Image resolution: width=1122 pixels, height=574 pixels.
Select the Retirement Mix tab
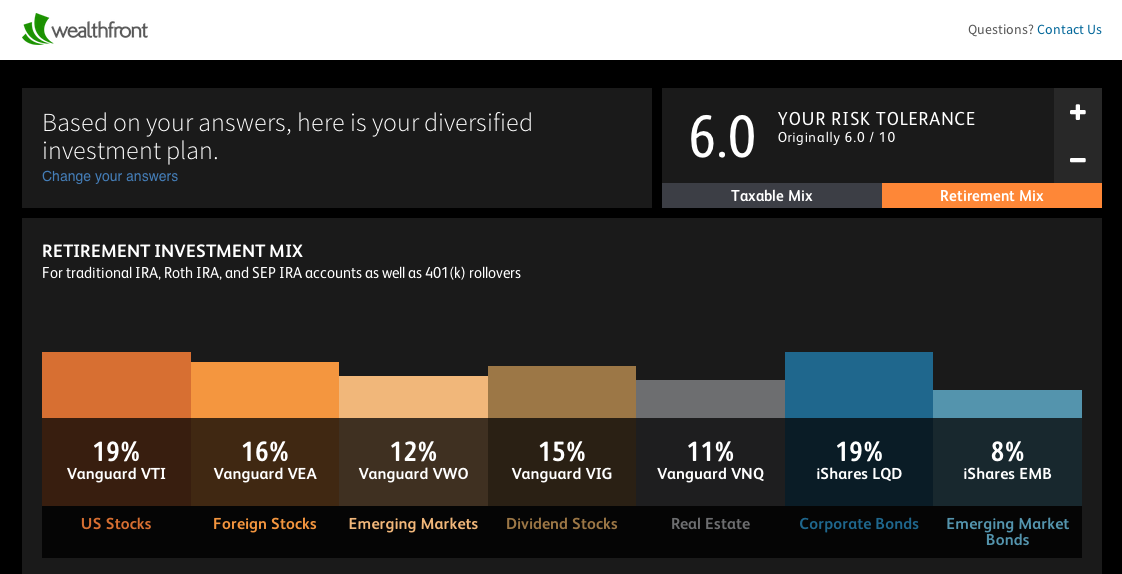(992, 195)
